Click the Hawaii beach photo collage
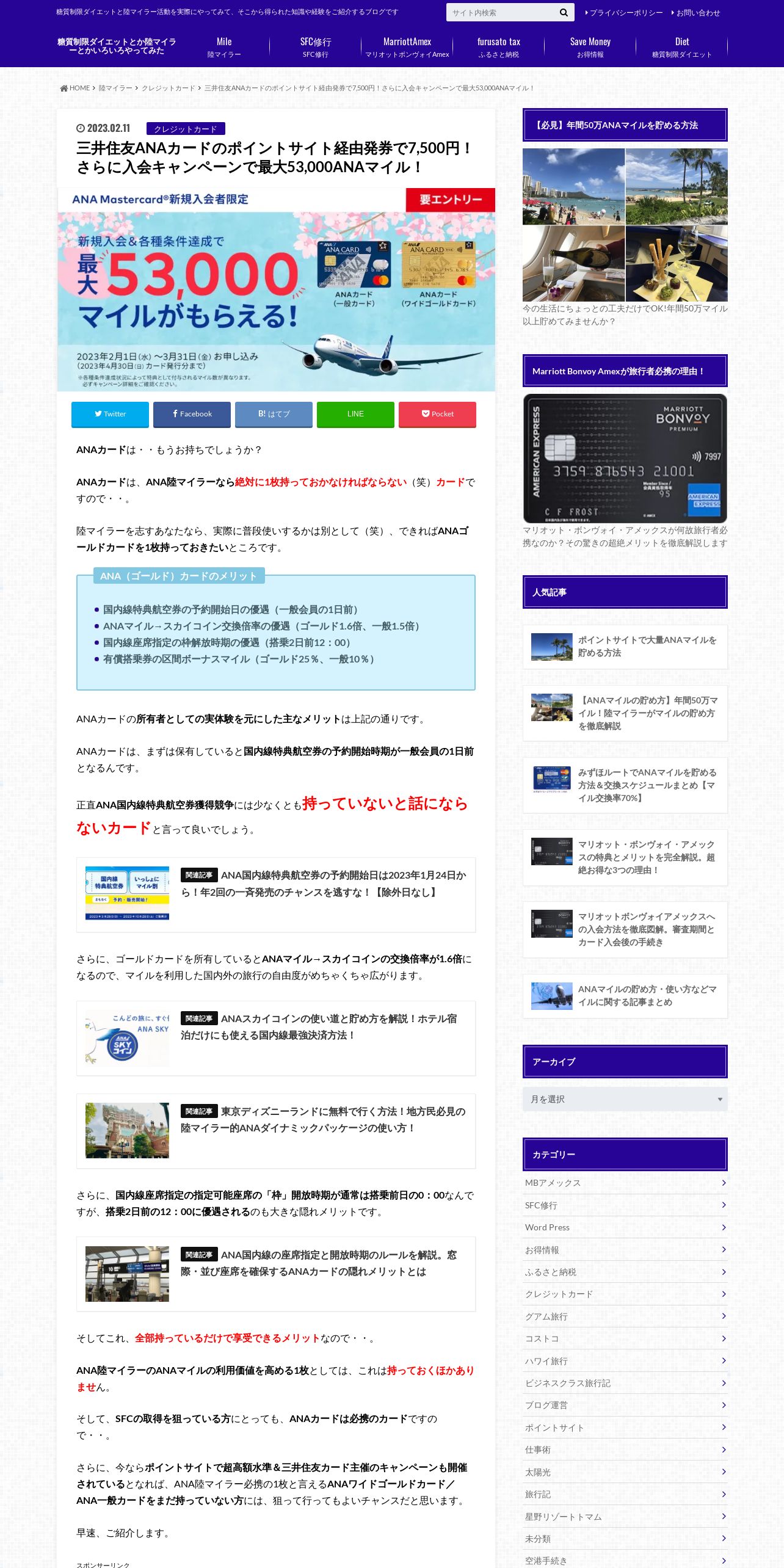This screenshot has width=784, height=1568. point(625,225)
